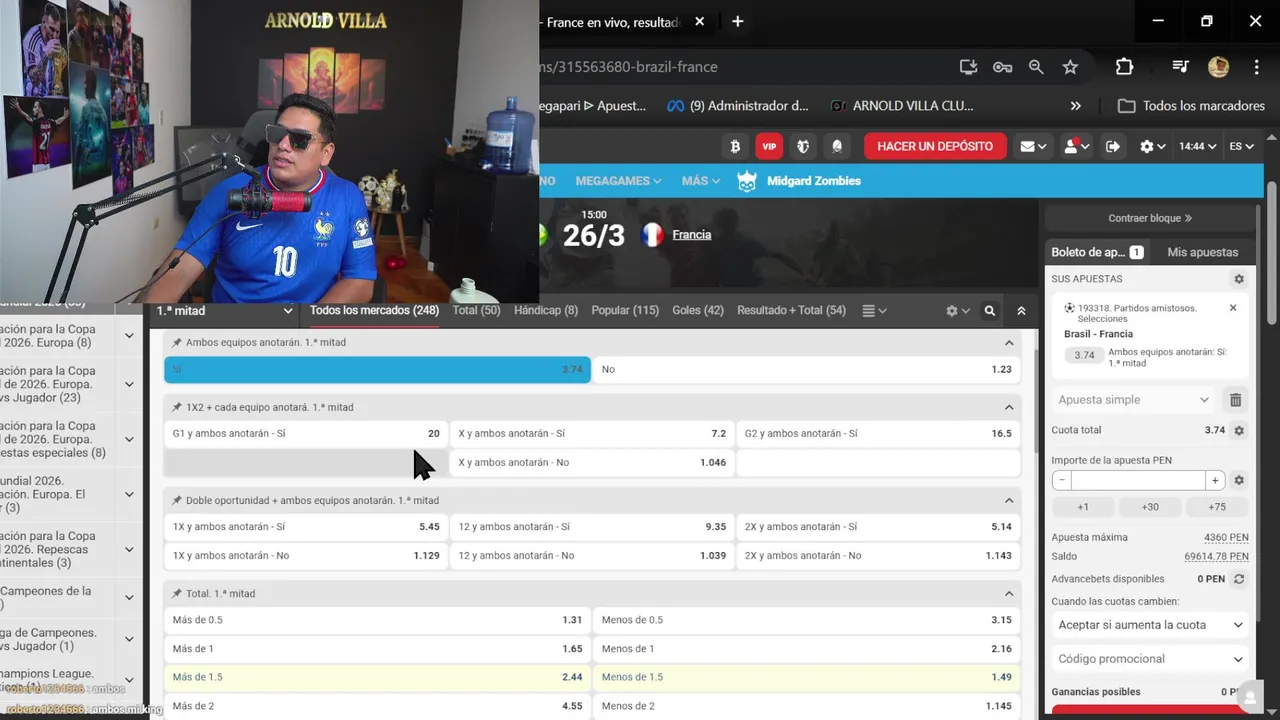Collapse the Doble oportunidad market
Image resolution: width=1280 pixels, height=720 pixels.
tap(1009, 501)
